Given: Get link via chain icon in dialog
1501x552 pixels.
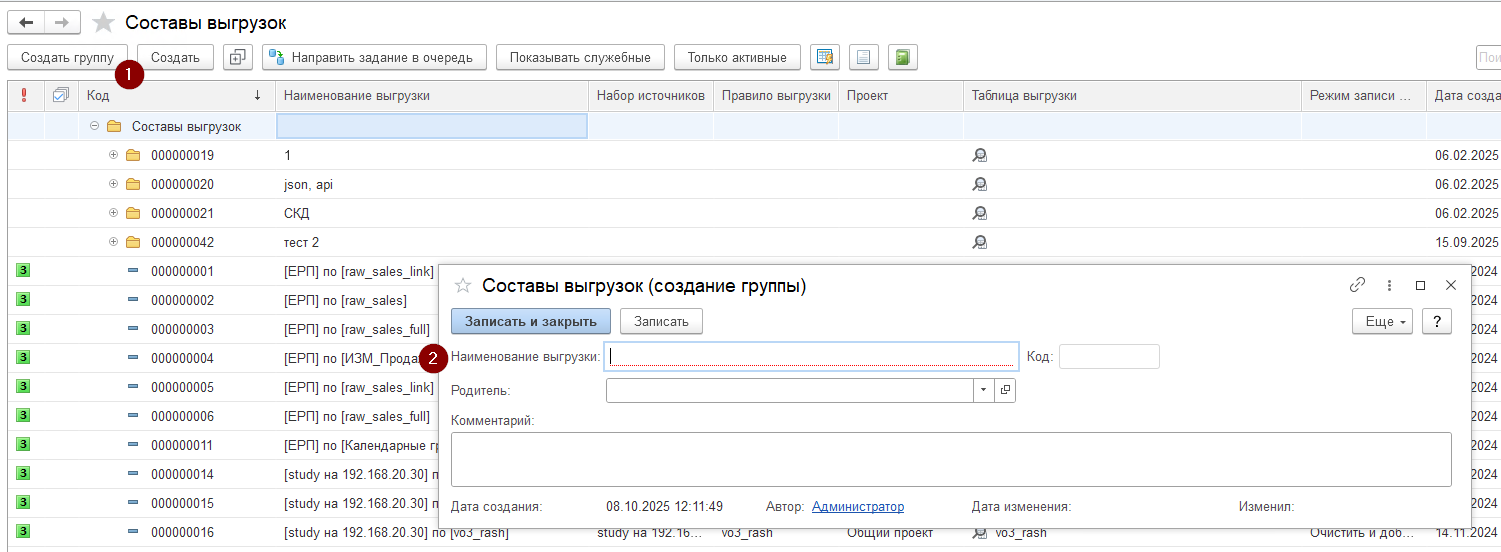Looking at the screenshot, I should [1357, 285].
